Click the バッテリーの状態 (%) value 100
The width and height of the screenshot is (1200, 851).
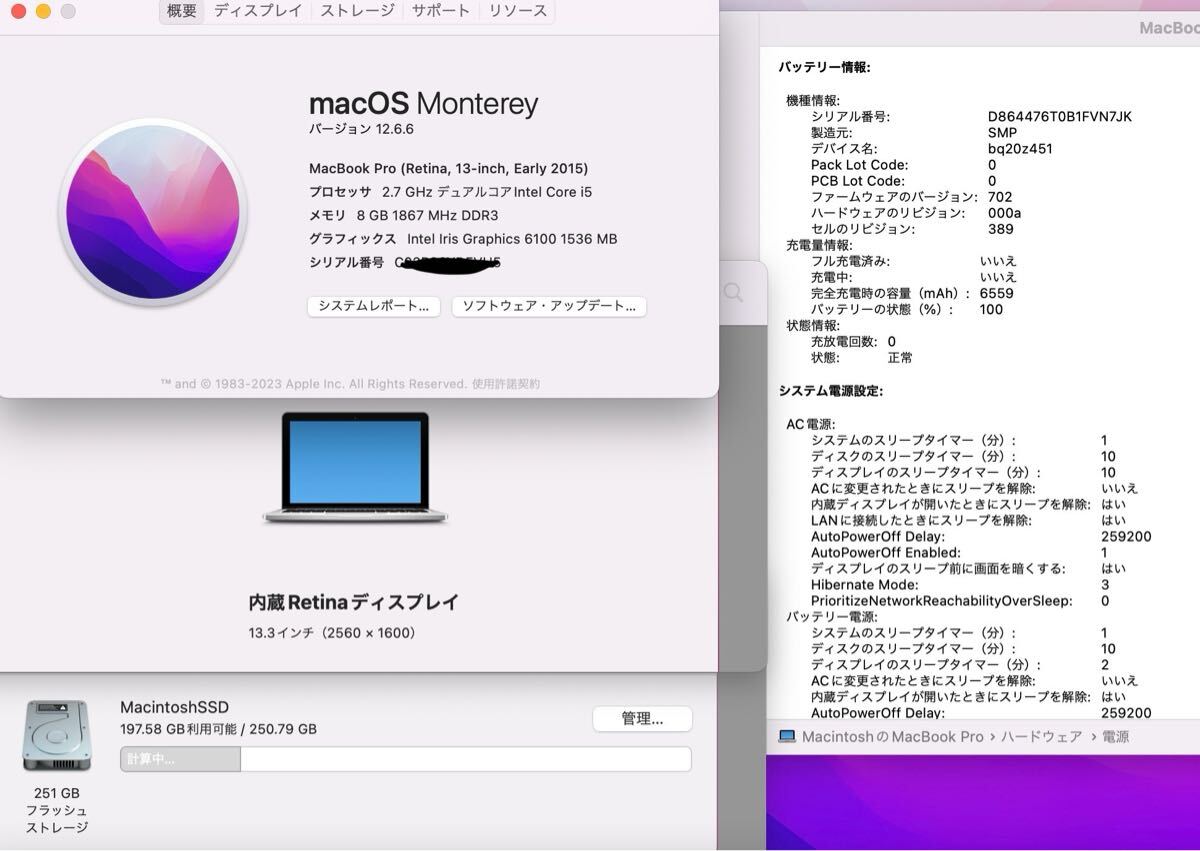(x=991, y=309)
